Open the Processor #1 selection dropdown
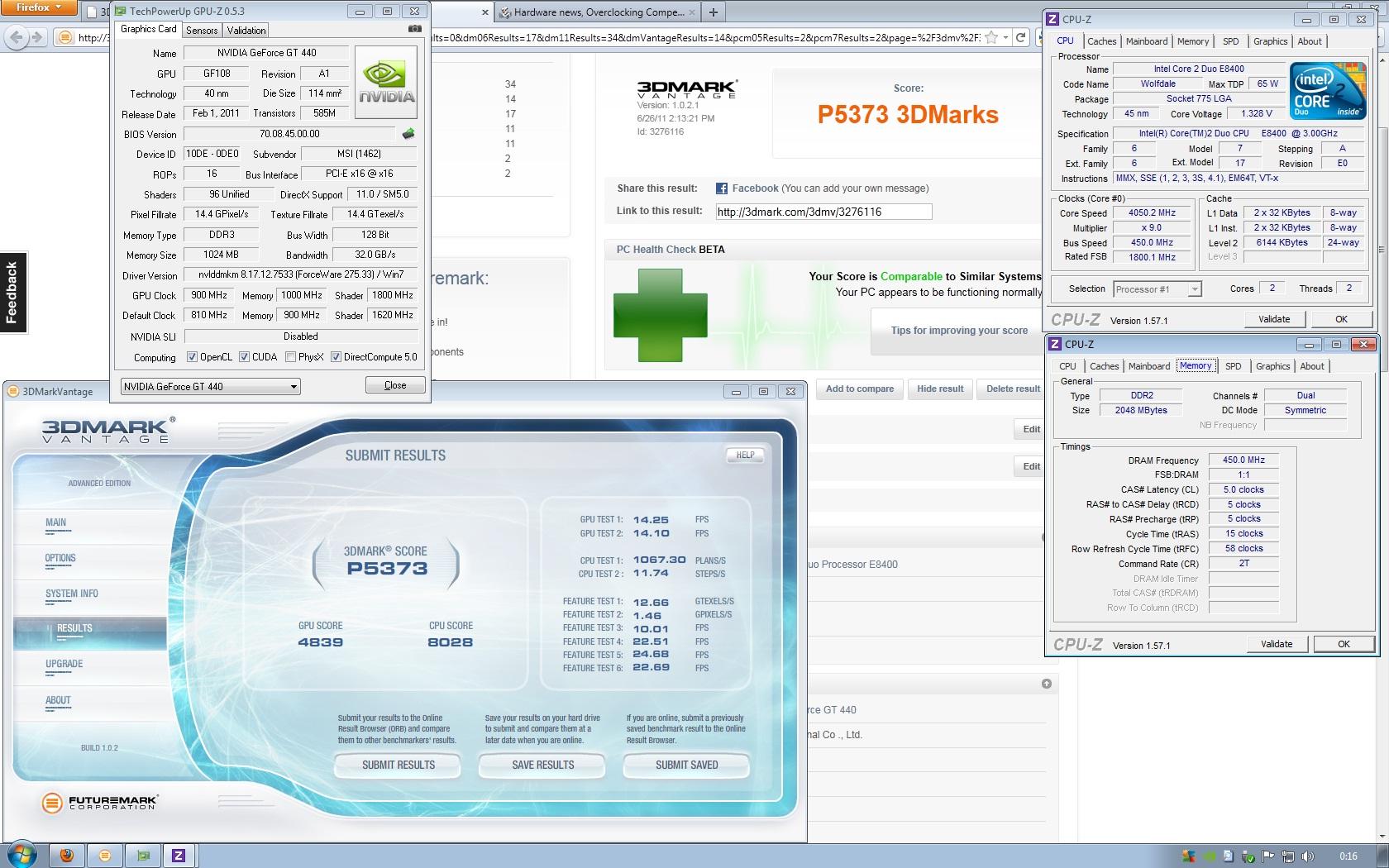This screenshot has width=1389, height=868. (1157, 289)
